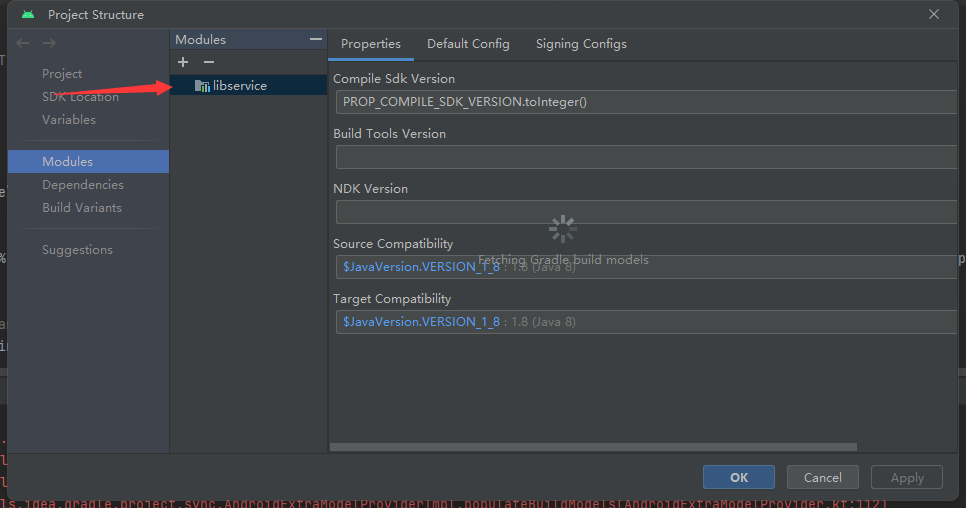Close the Project Structure dialog

pyautogui.click(x=934, y=14)
